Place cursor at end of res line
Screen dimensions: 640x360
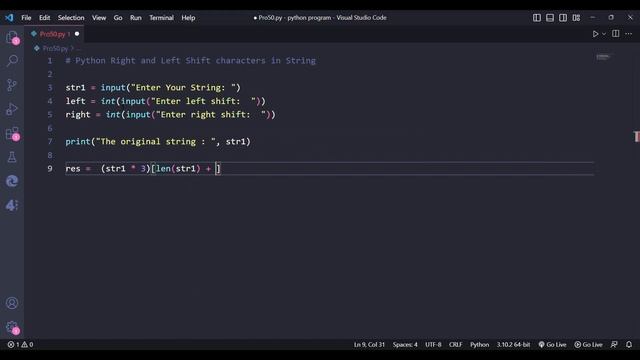(221, 169)
